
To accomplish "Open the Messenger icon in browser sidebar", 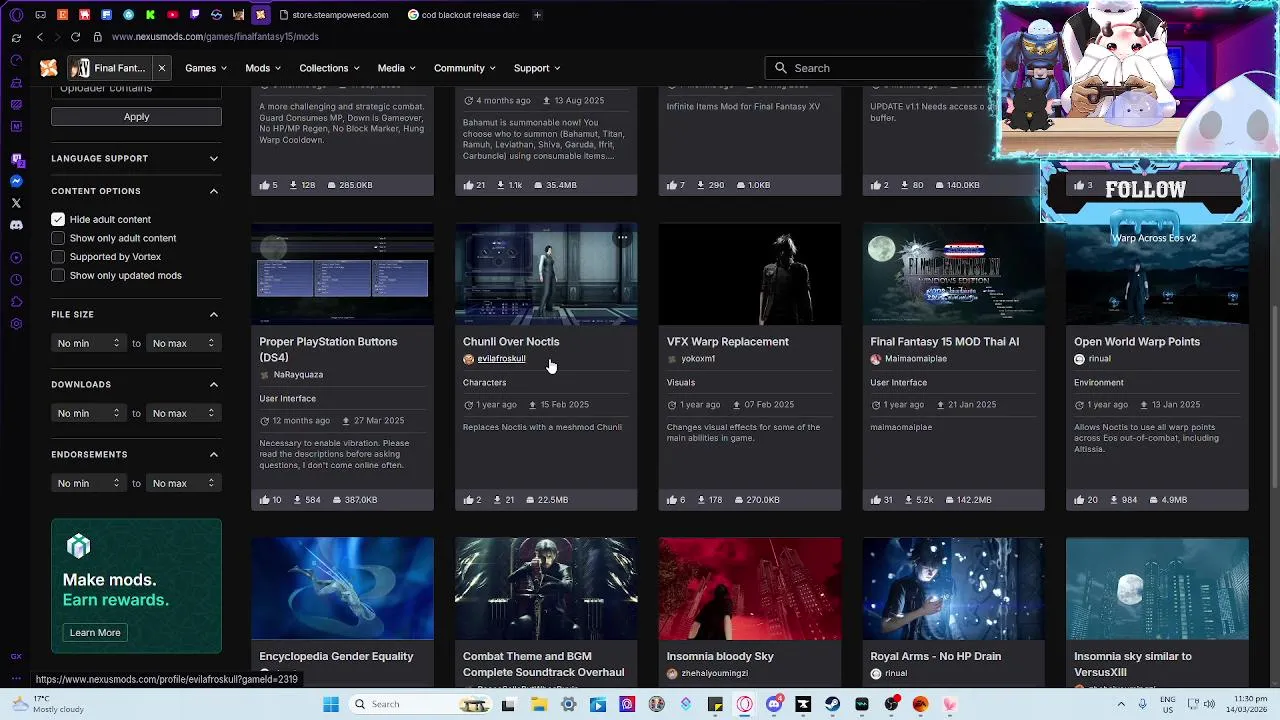I will pos(16,181).
